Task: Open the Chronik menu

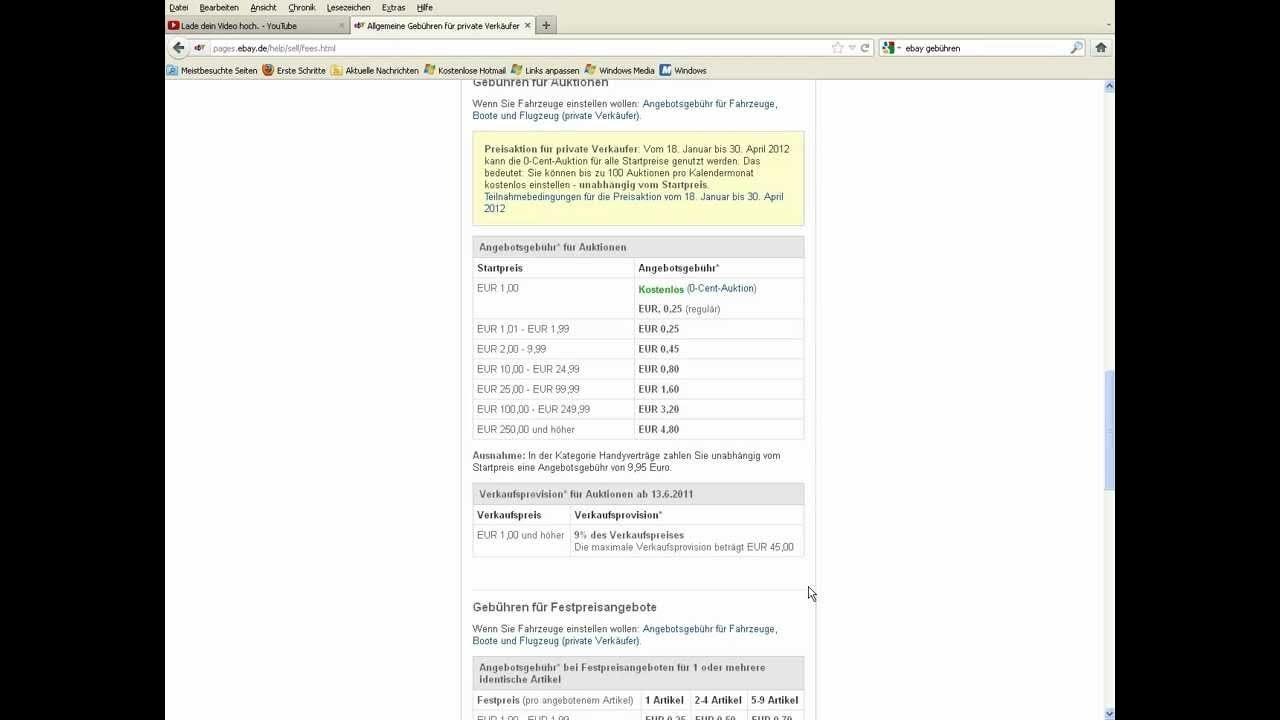Action: 302,7
